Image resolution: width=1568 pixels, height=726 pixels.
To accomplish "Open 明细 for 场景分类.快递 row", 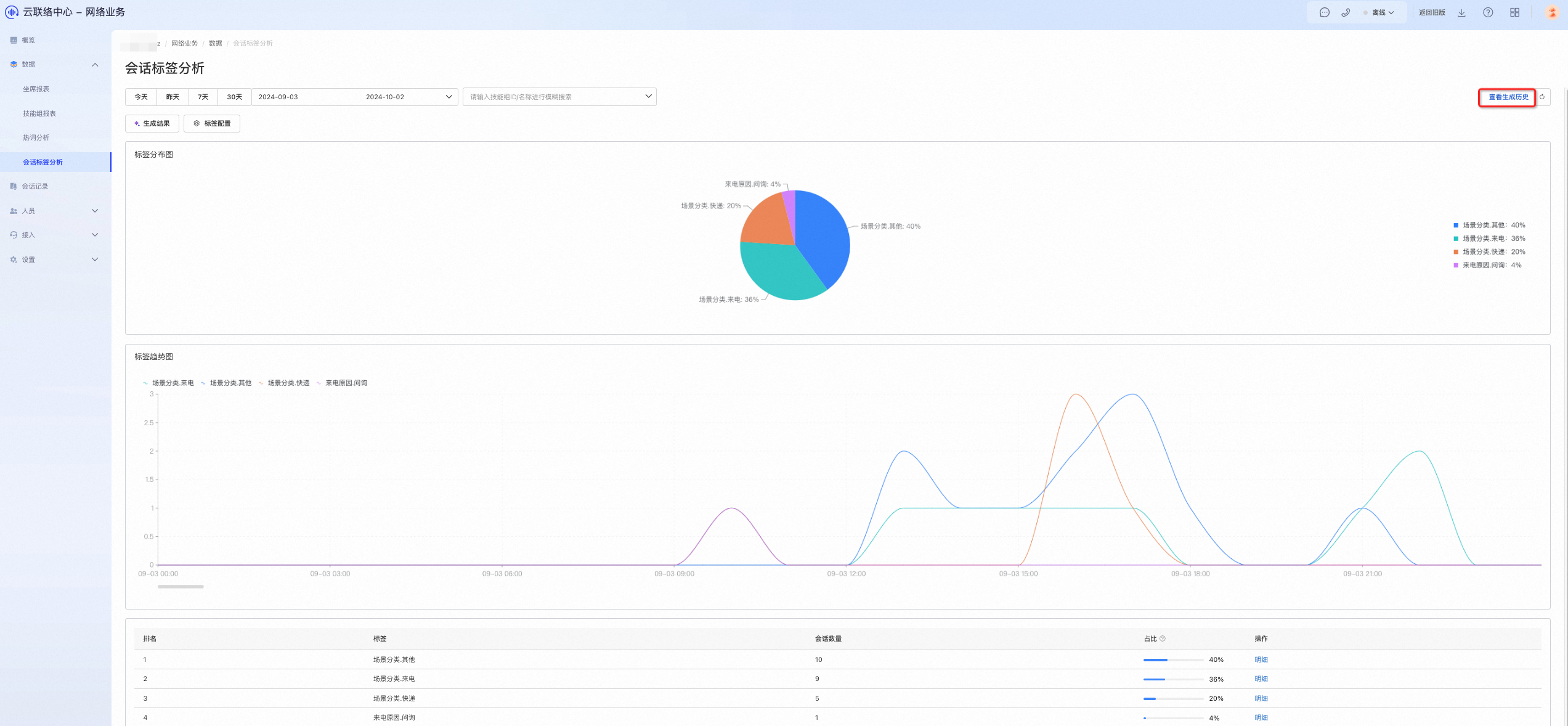I will (x=1261, y=698).
